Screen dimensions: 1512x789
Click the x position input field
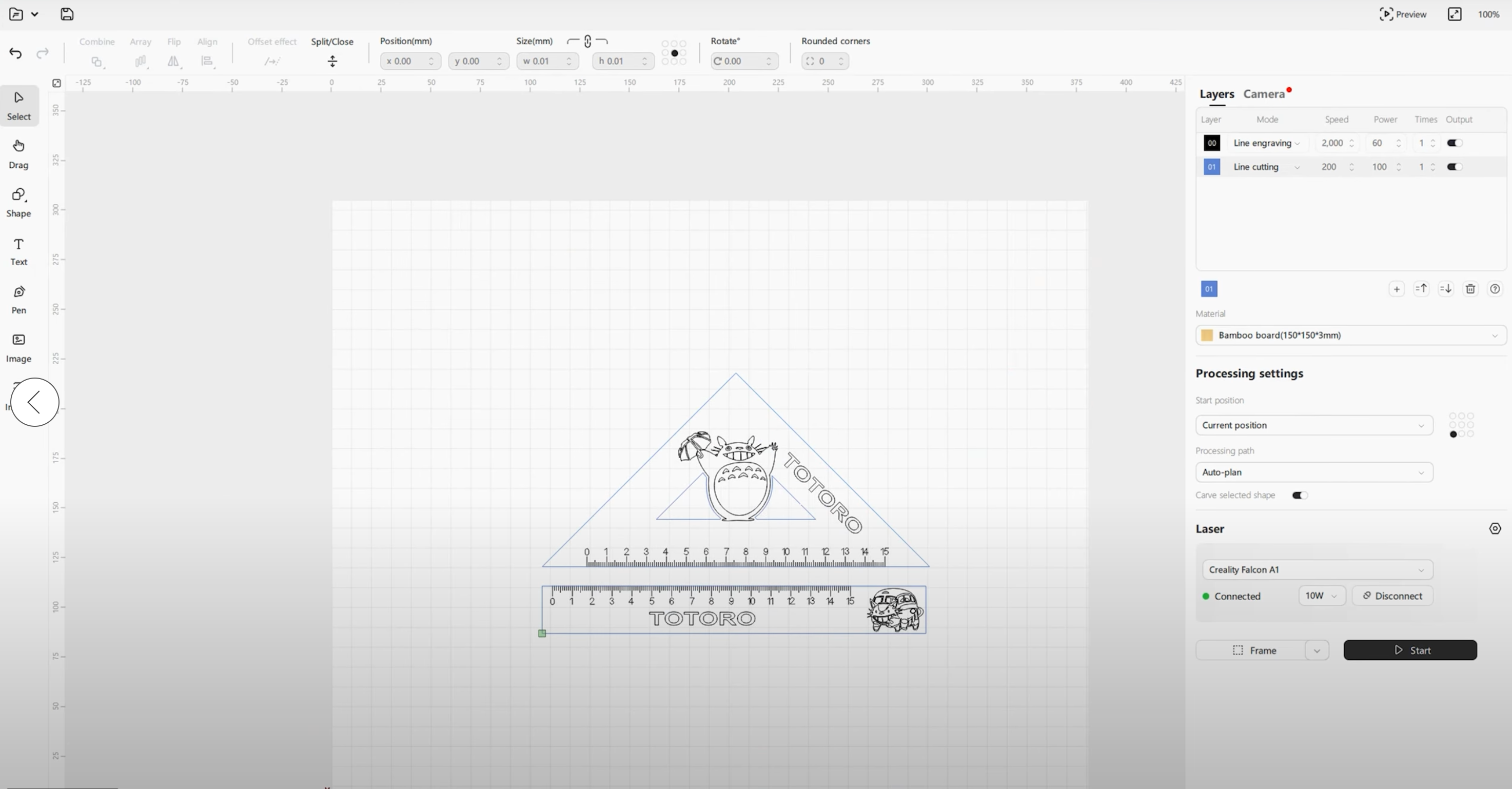coord(410,61)
